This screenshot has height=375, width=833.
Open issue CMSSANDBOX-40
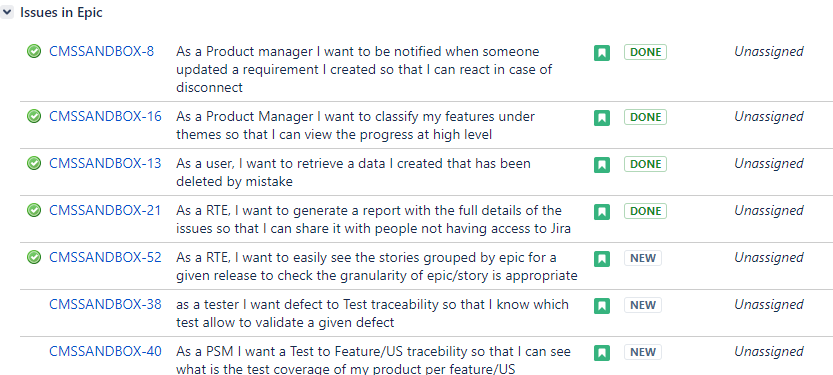[x=105, y=352]
